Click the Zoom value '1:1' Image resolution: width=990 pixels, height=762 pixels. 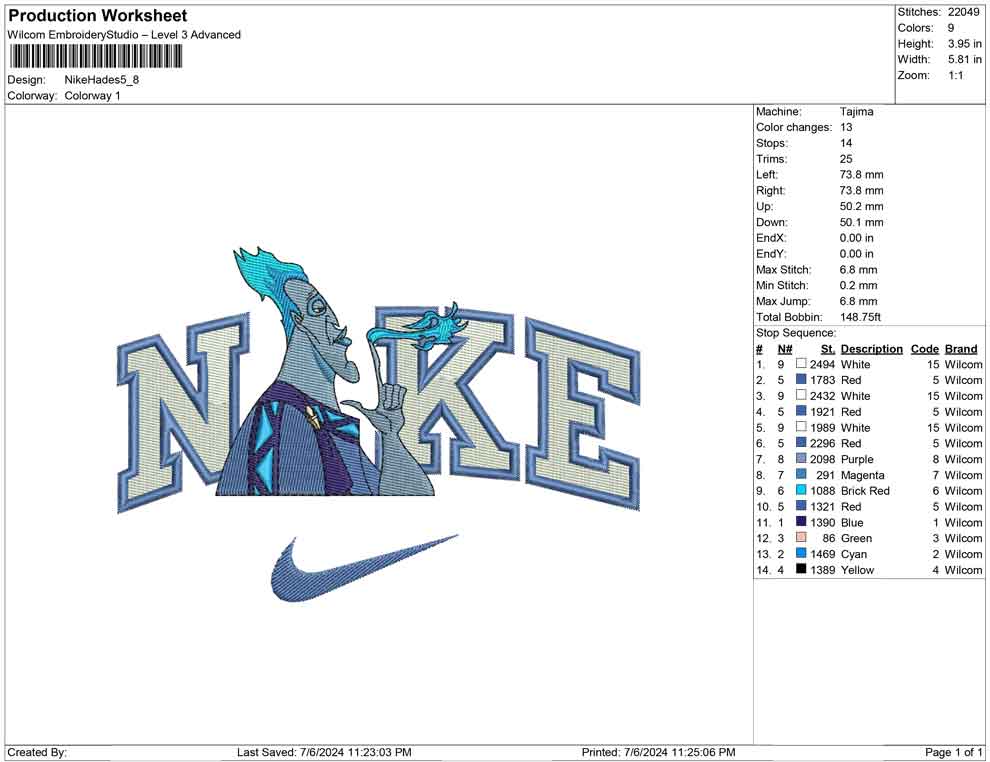tap(955, 75)
